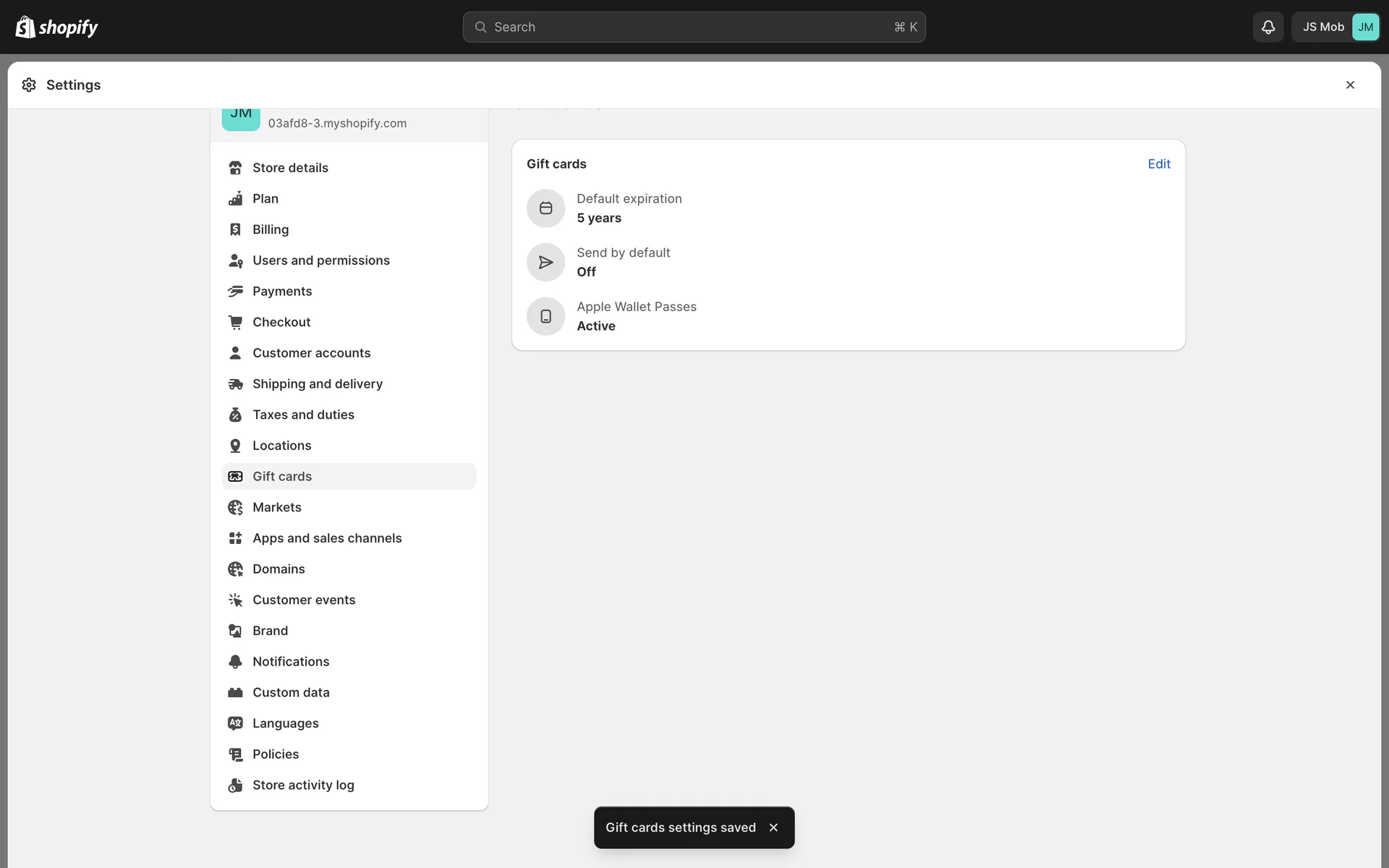Edit the Gift cards settings
This screenshot has width=1389, height=868.
1158,164
